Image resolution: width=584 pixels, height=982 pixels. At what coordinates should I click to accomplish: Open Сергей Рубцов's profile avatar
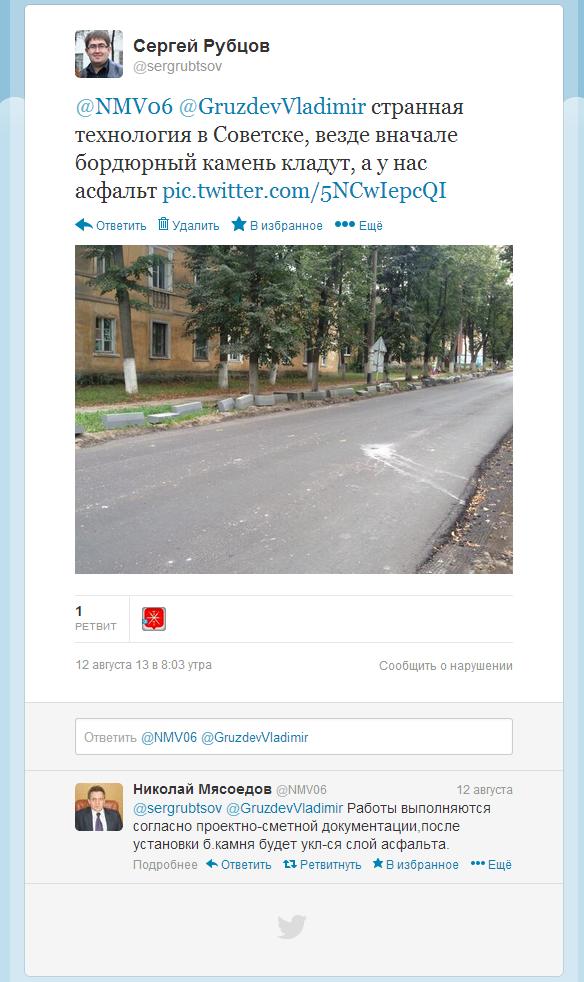99,54
